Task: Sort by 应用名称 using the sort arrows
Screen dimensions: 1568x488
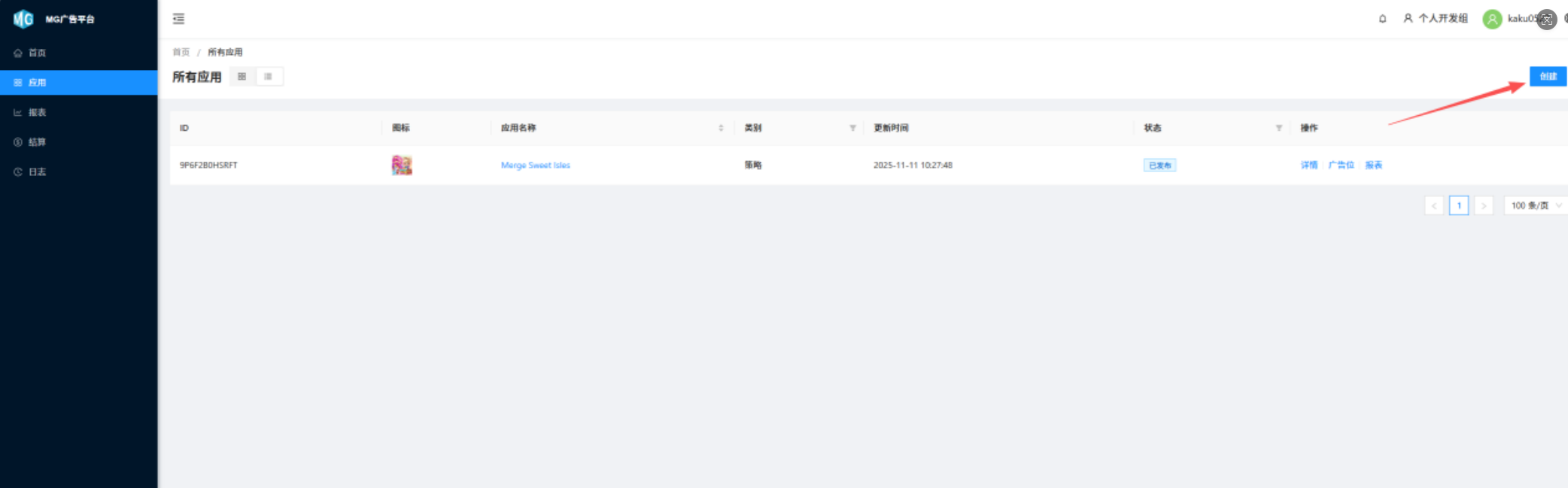Action: coord(721,128)
